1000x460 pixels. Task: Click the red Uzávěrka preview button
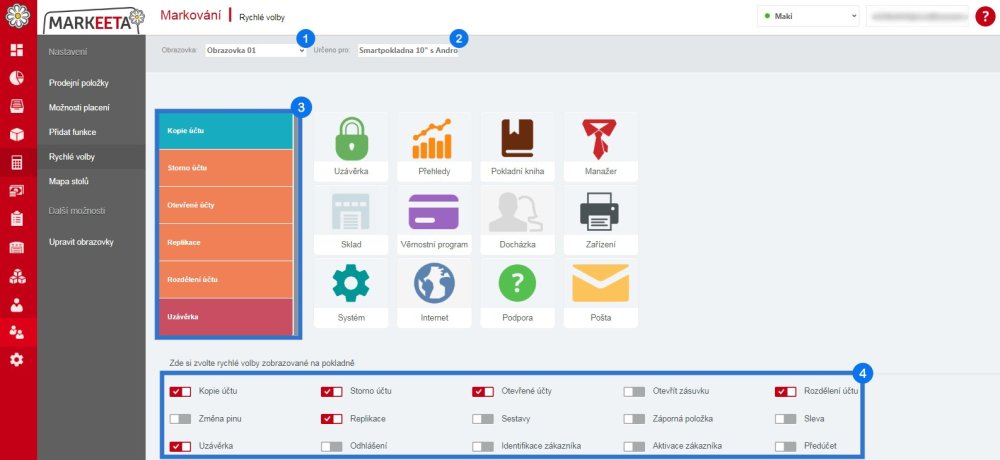pyautogui.click(x=226, y=316)
